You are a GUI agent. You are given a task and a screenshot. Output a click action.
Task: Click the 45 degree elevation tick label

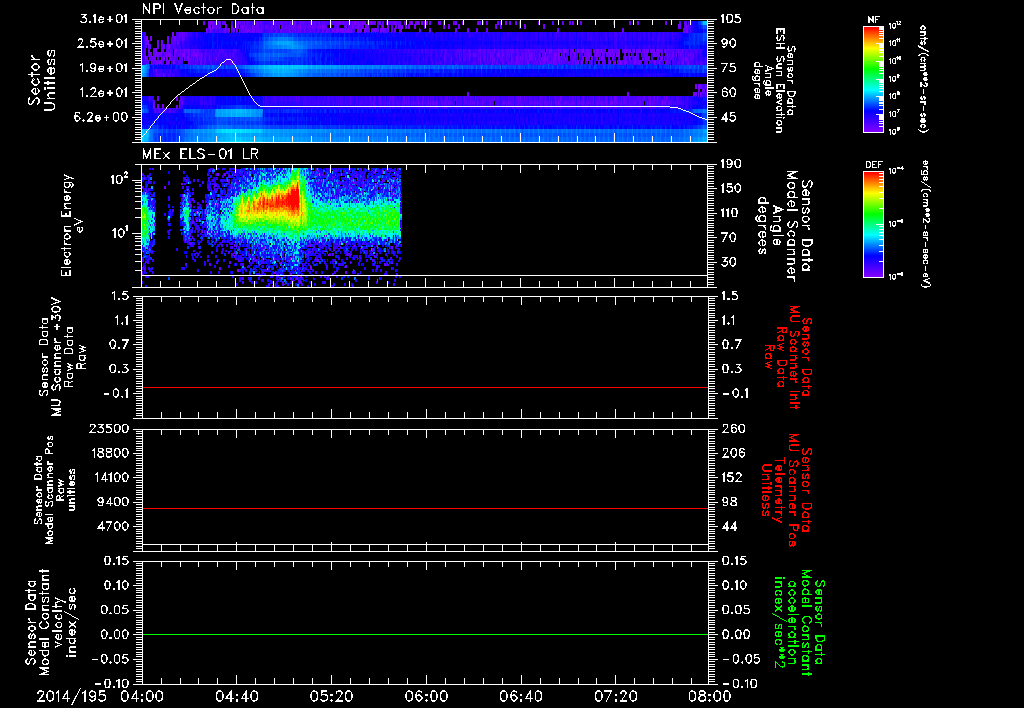click(x=729, y=117)
